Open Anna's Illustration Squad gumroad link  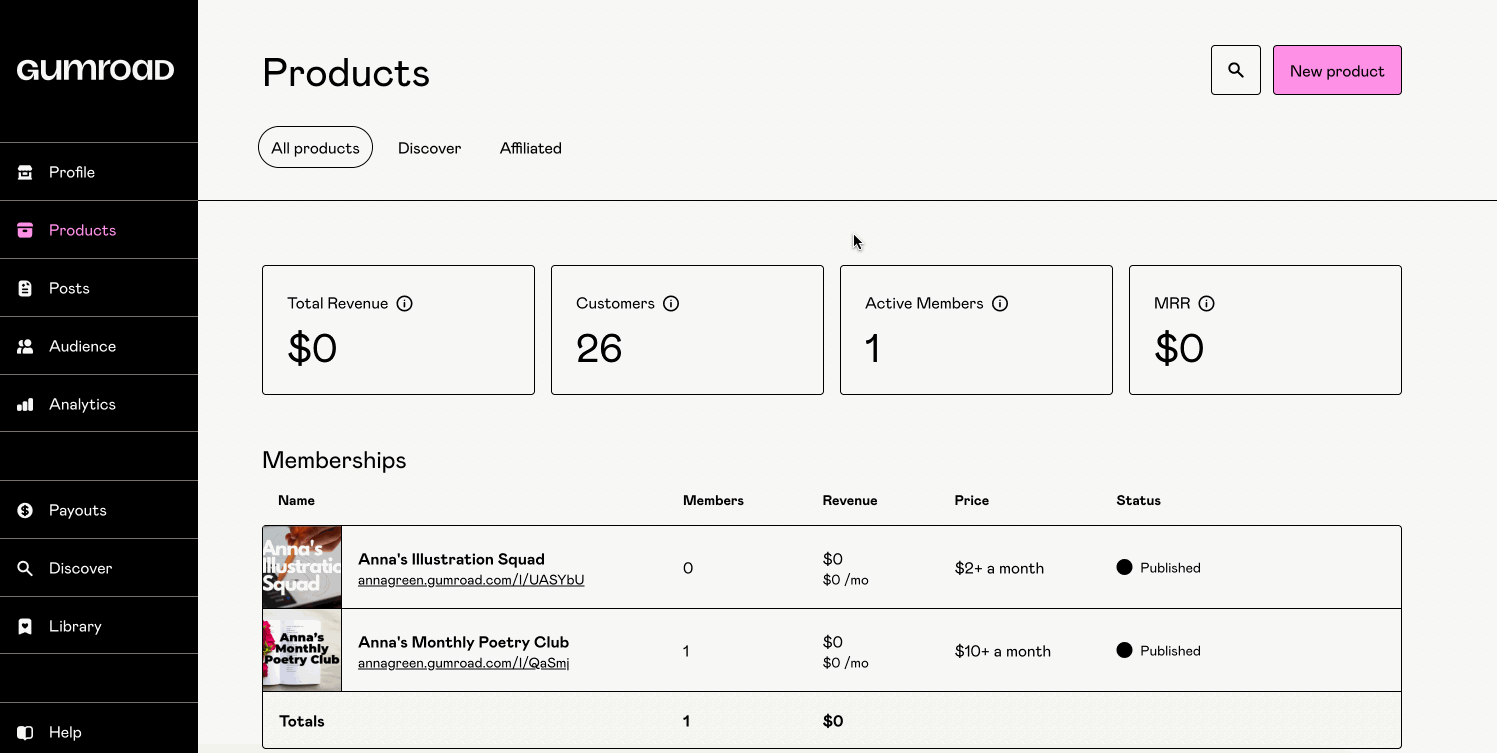click(x=471, y=580)
